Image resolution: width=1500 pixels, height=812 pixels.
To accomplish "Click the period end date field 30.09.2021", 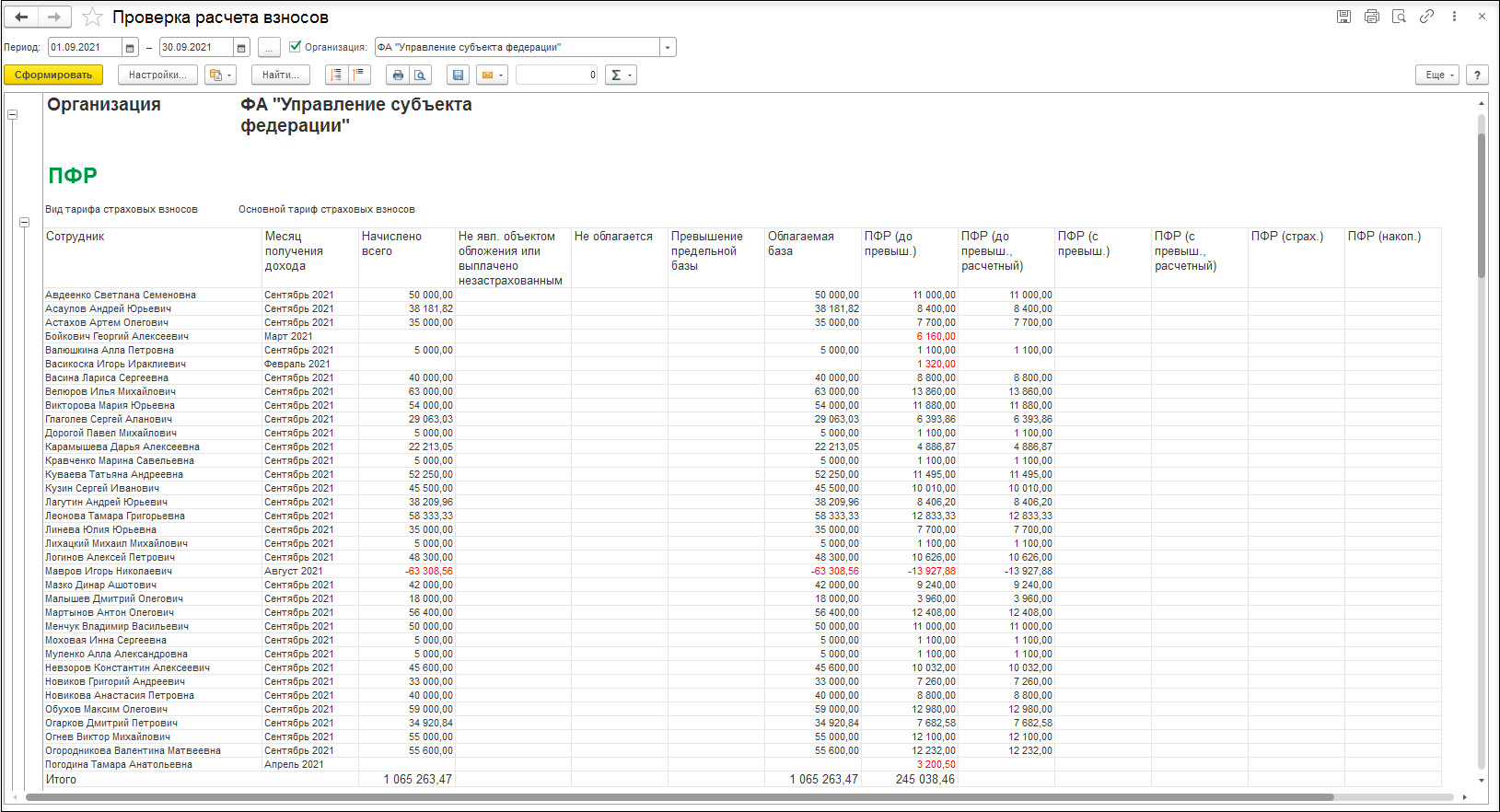I will pyautogui.click(x=196, y=48).
